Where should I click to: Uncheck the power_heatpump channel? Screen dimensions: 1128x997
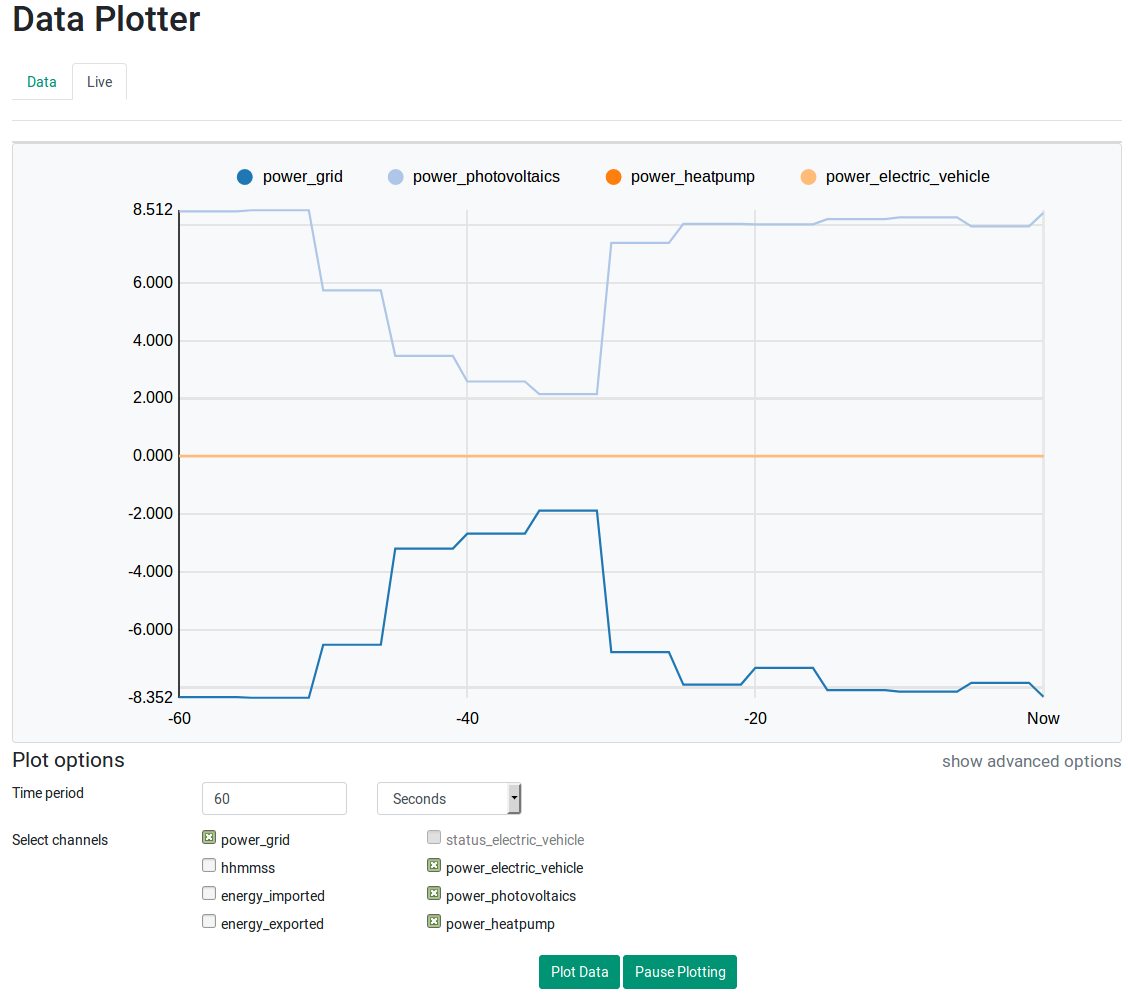pos(434,920)
